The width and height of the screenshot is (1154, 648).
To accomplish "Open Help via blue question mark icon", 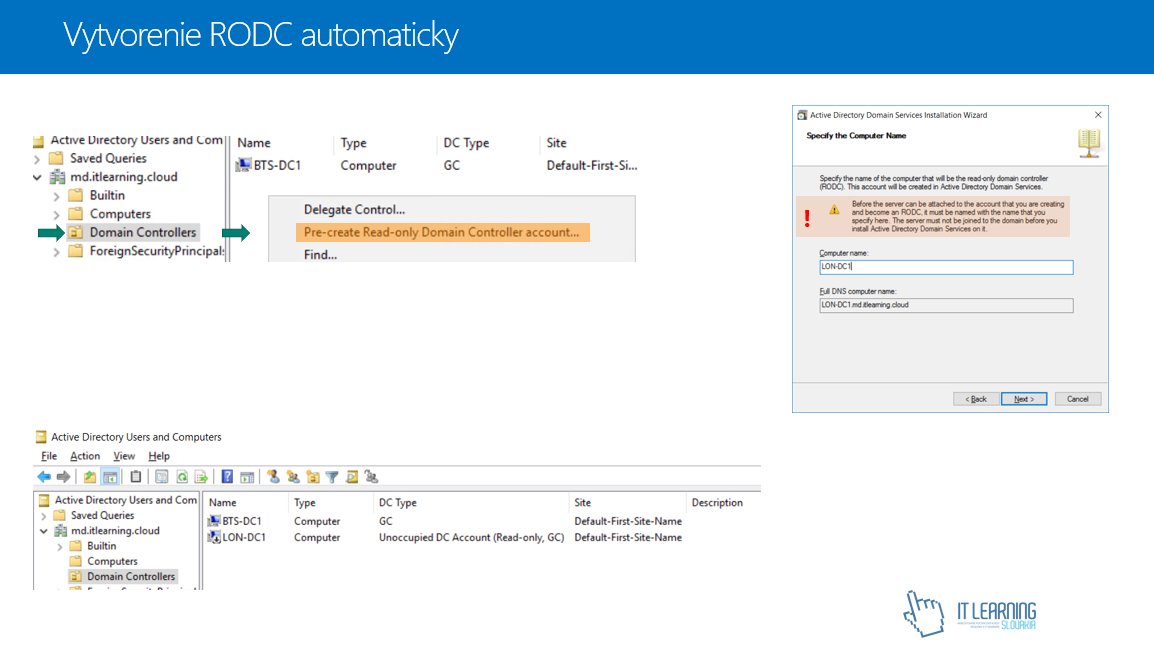I will pos(228,477).
